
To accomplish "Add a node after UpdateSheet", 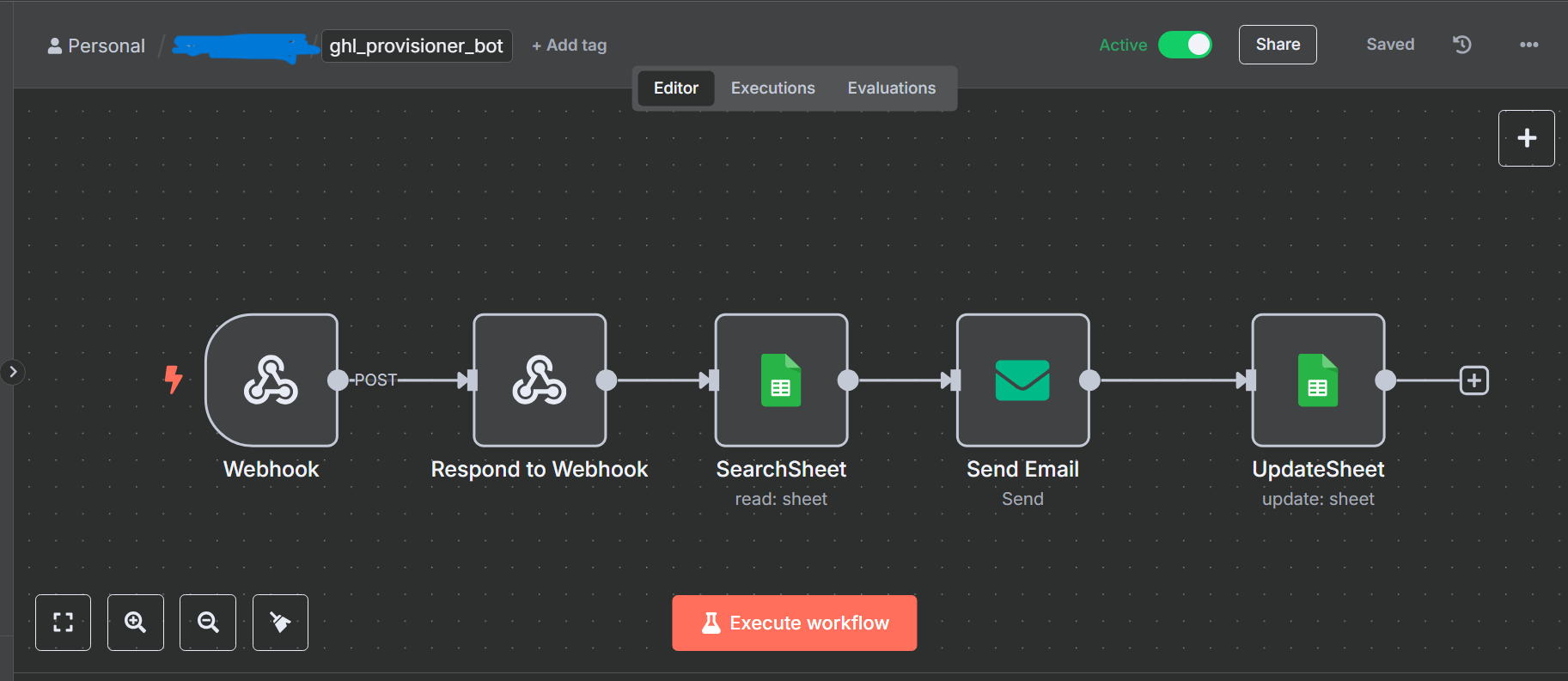I will pyautogui.click(x=1474, y=380).
